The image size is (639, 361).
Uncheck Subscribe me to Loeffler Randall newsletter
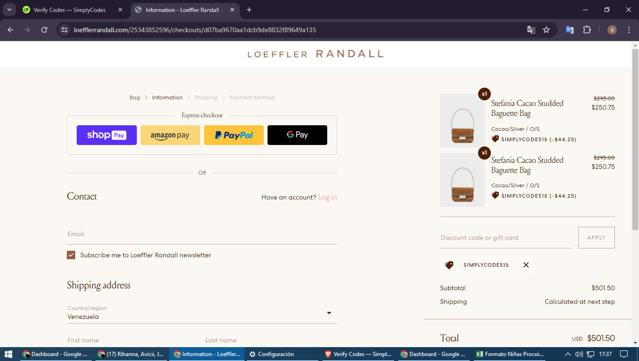point(71,255)
